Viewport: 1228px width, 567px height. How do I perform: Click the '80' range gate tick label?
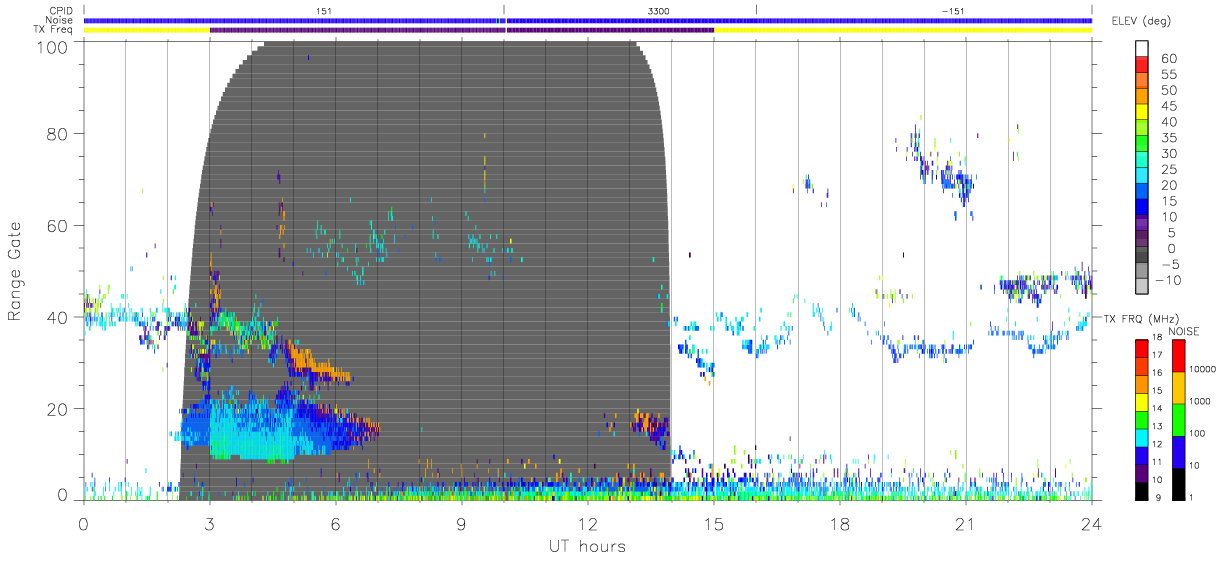(x=56, y=133)
